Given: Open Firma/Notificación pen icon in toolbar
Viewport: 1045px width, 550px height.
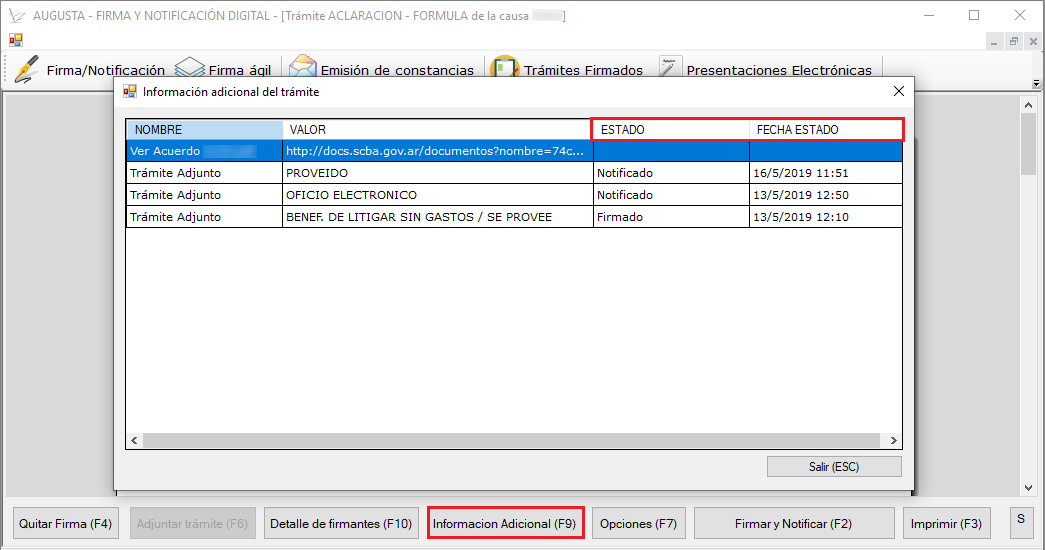Looking at the screenshot, I should click(x=26, y=69).
